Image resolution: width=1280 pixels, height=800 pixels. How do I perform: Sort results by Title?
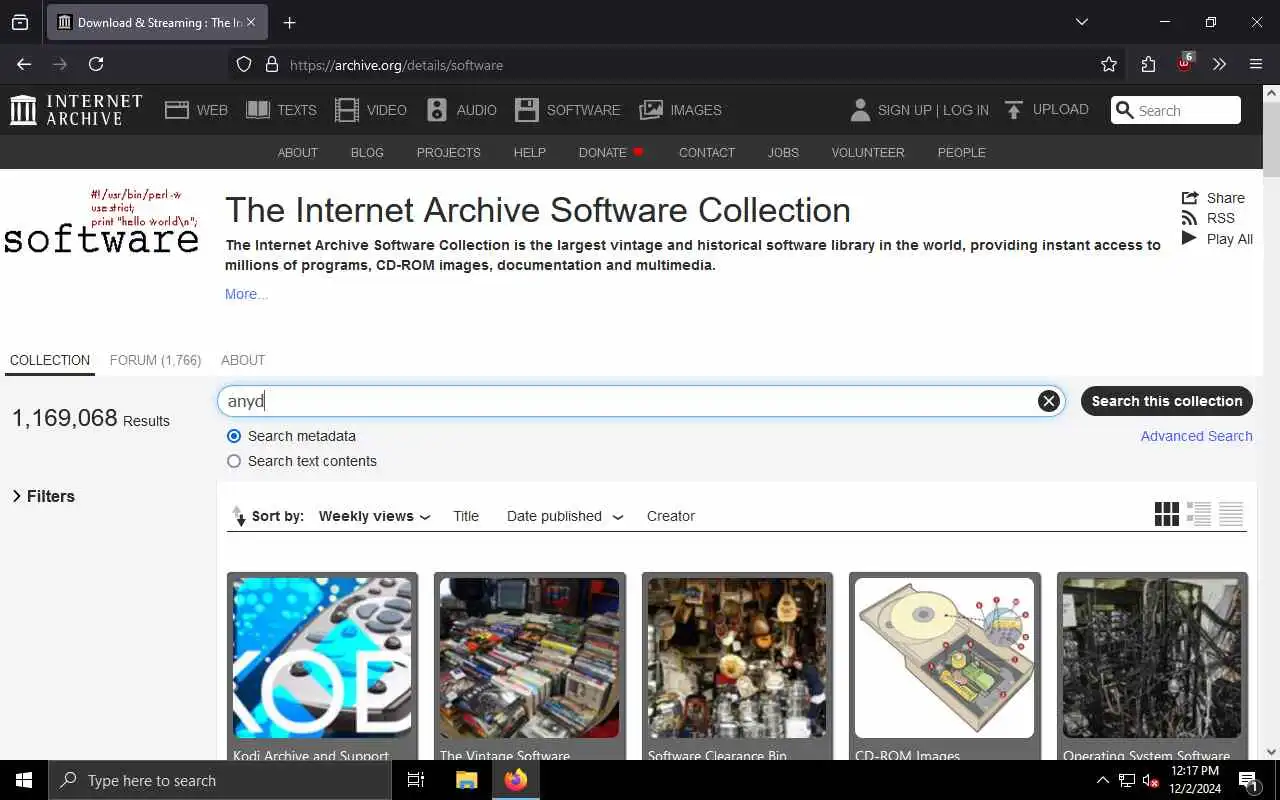click(466, 516)
